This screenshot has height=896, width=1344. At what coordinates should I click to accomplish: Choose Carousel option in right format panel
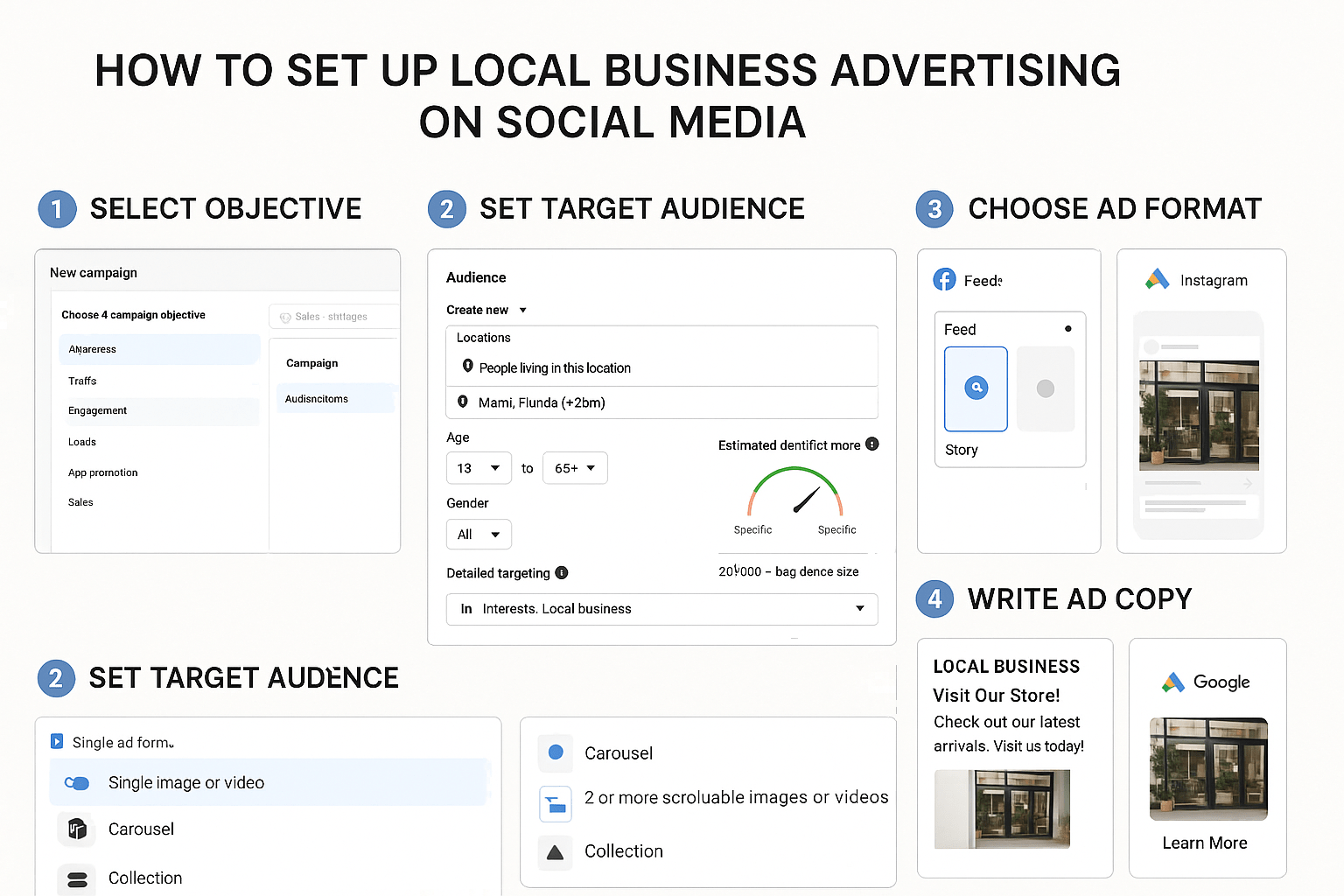click(x=619, y=753)
